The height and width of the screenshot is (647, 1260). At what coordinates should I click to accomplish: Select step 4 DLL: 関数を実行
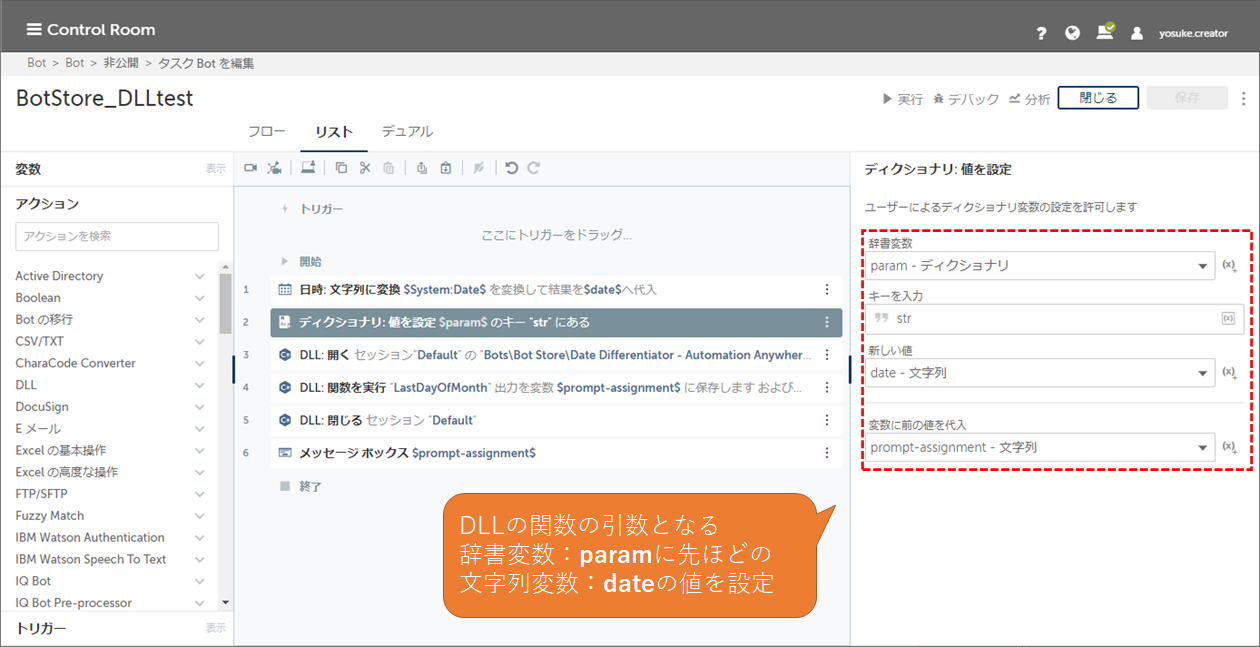(x=556, y=387)
